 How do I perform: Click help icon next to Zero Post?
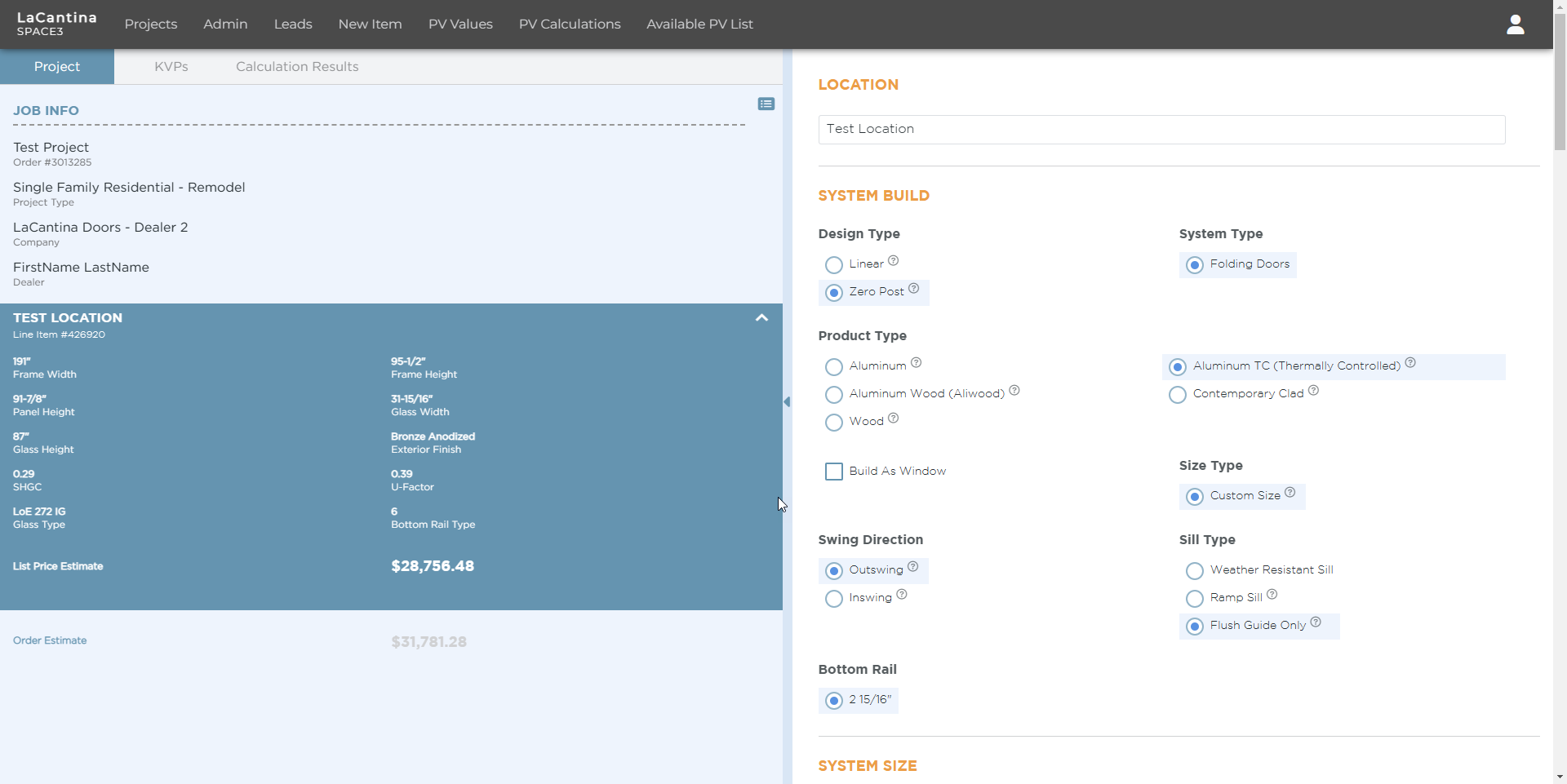tap(913, 289)
